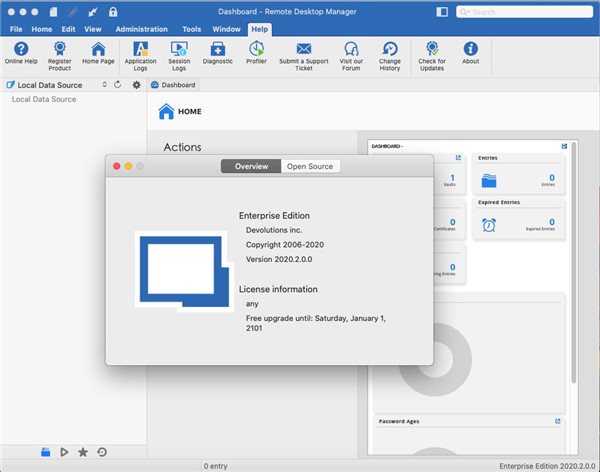Open the File menu
Image resolution: width=600 pixels, height=472 pixels.
click(x=16, y=29)
